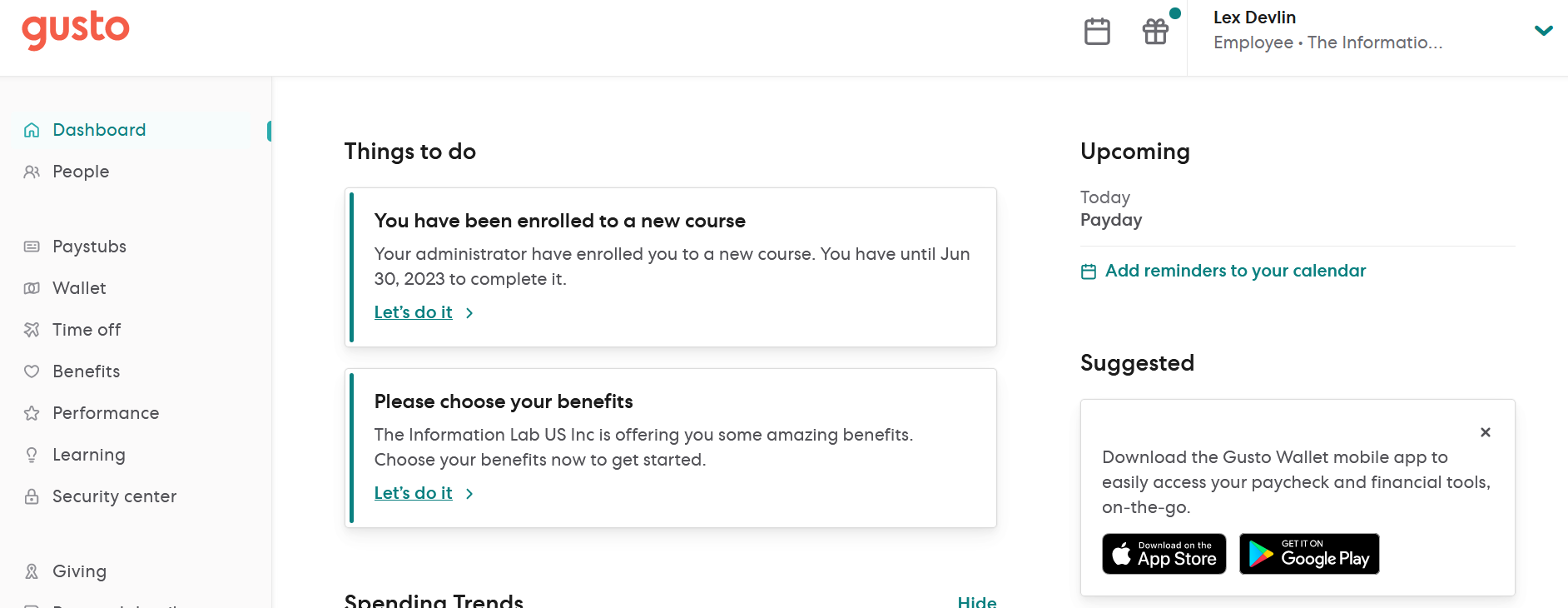The height and width of the screenshot is (608, 1568).
Task: Open Performance in the sidebar
Action: click(106, 413)
